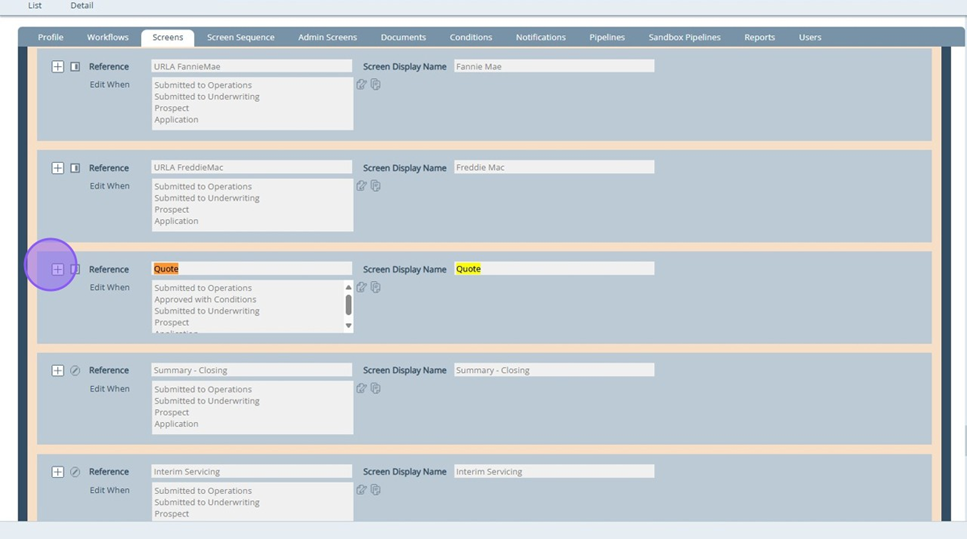Expand the URLA FannieMae screen row

[58, 67]
